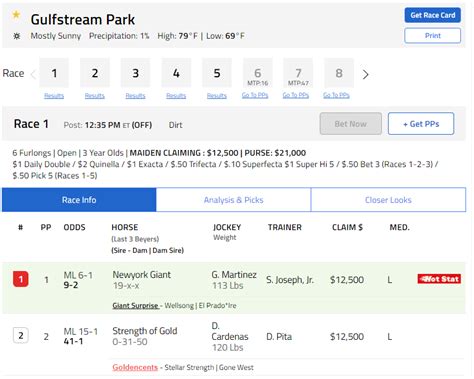Click the CLAIM $ column header
The width and height of the screenshot is (474, 379).
click(x=347, y=227)
